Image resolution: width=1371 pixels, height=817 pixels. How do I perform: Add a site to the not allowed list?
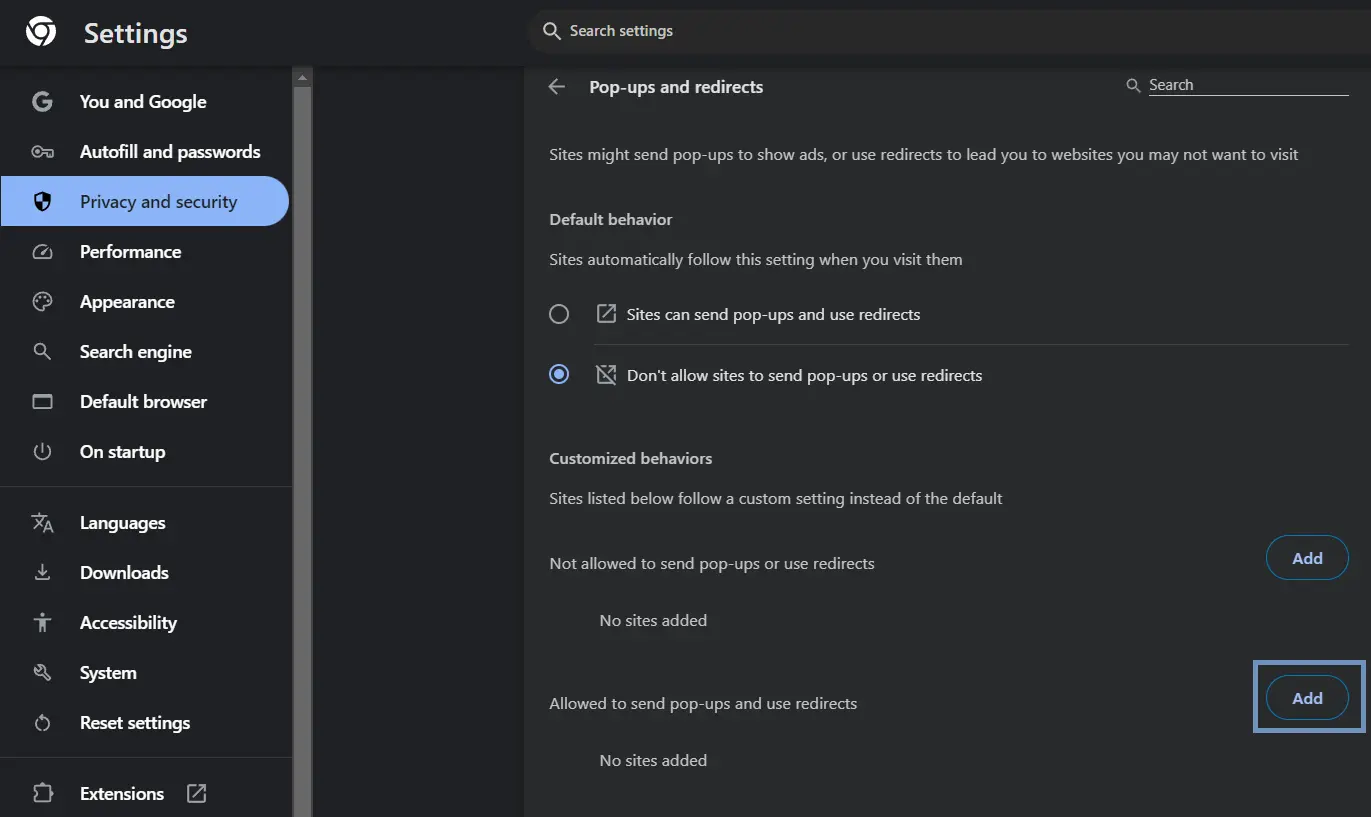[1307, 559]
